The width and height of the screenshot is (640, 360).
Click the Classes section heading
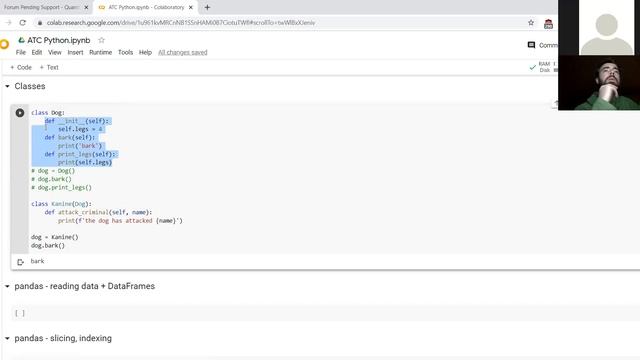coord(30,86)
